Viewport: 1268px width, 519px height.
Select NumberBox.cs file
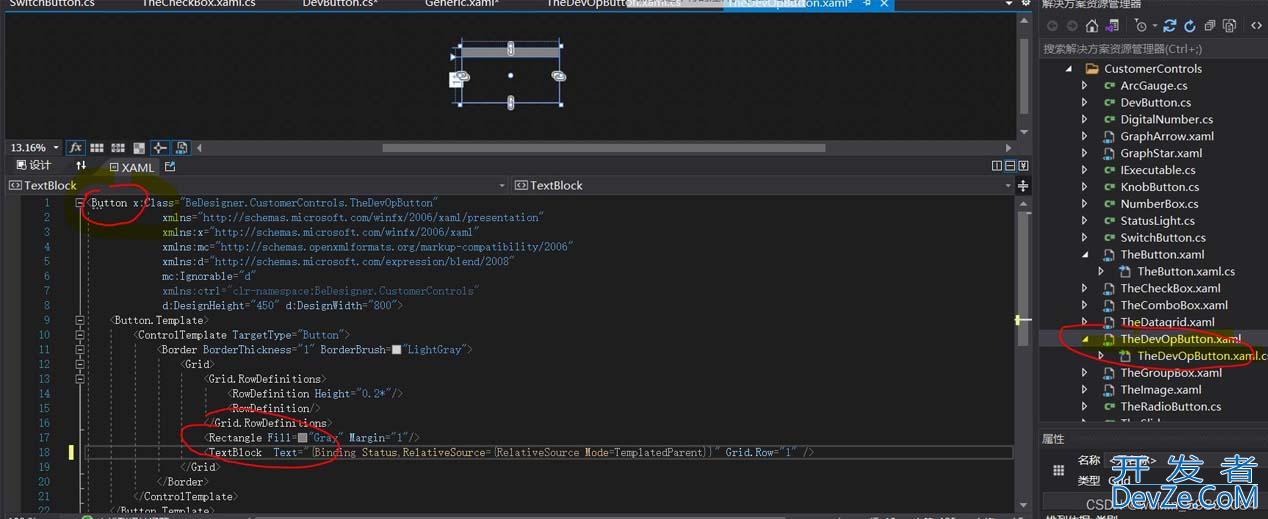[1157, 204]
